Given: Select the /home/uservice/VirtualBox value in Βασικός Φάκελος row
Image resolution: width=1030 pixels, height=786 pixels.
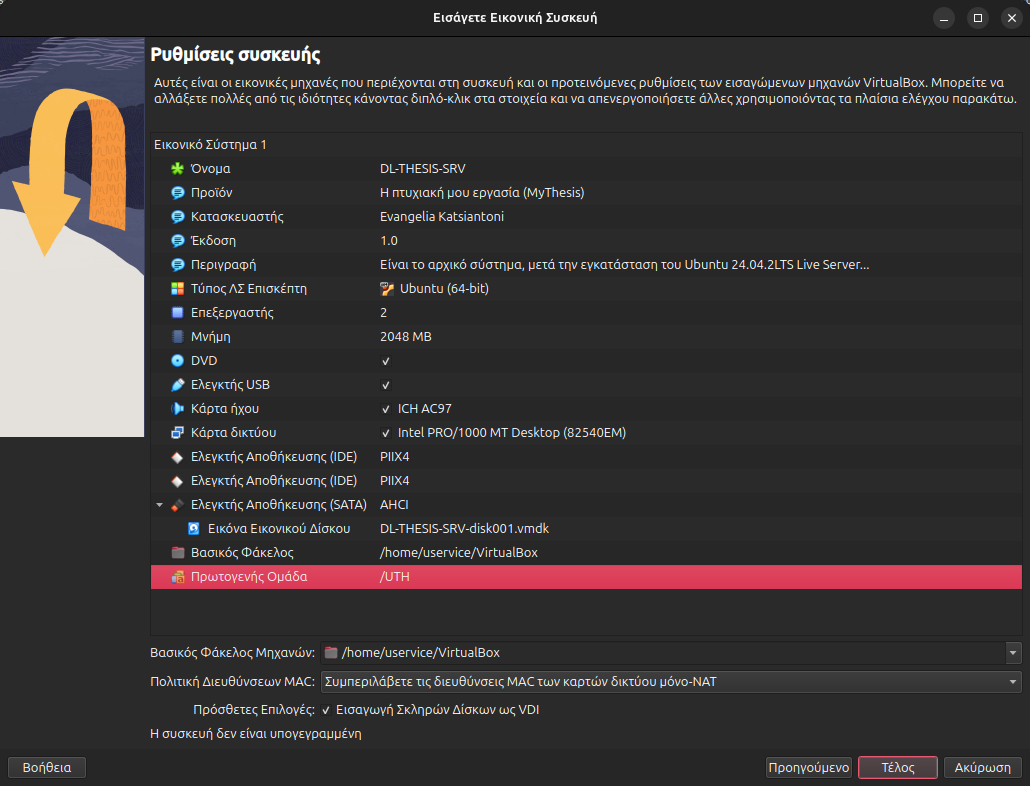Looking at the screenshot, I should [459, 553].
